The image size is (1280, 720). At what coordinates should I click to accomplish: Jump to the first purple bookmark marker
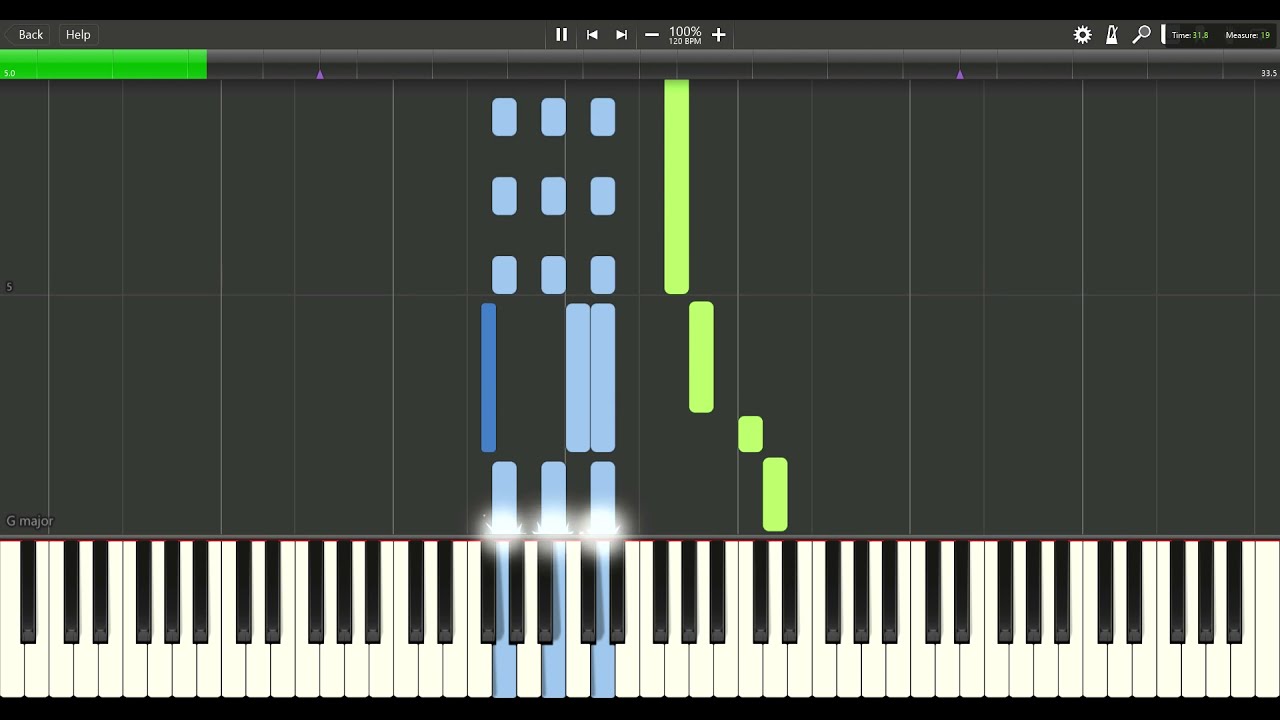320,74
